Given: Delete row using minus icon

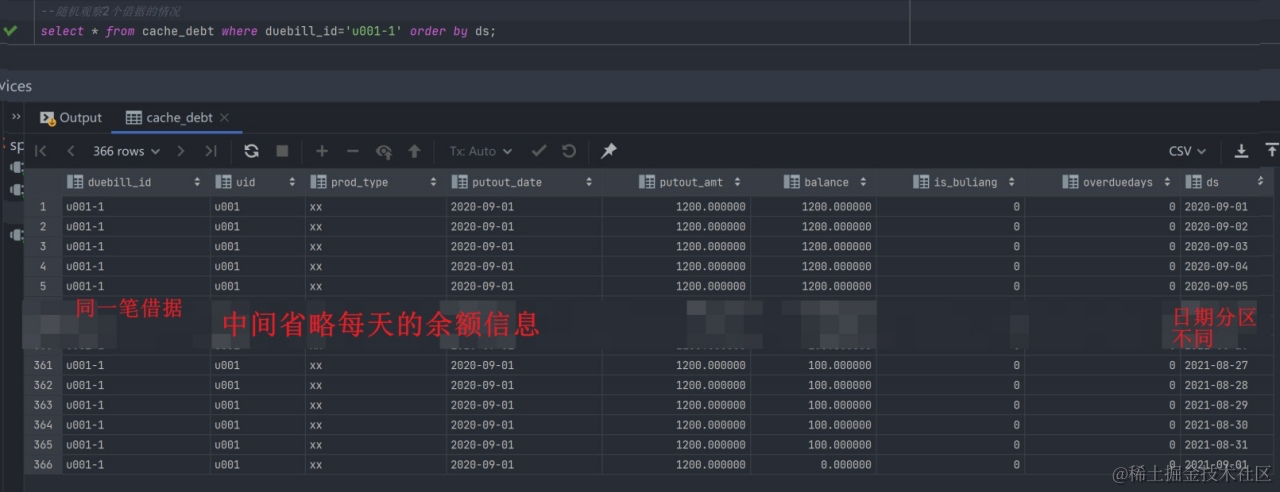Looking at the screenshot, I should [353, 151].
